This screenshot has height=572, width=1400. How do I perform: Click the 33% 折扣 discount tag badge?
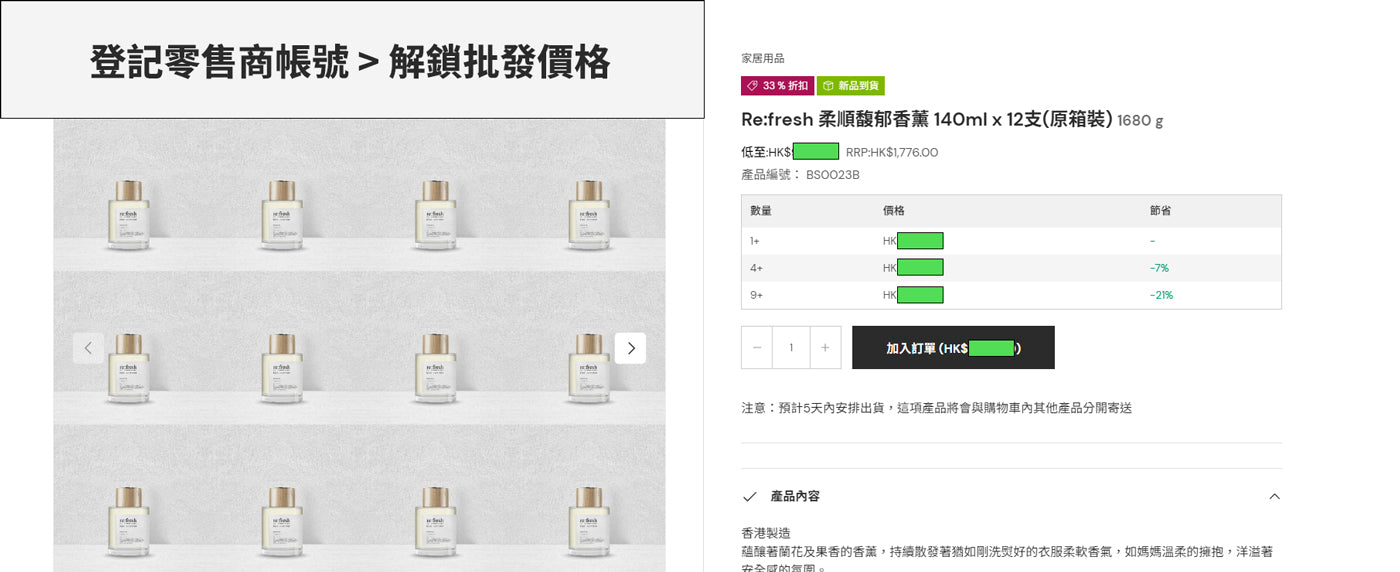pos(777,86)
